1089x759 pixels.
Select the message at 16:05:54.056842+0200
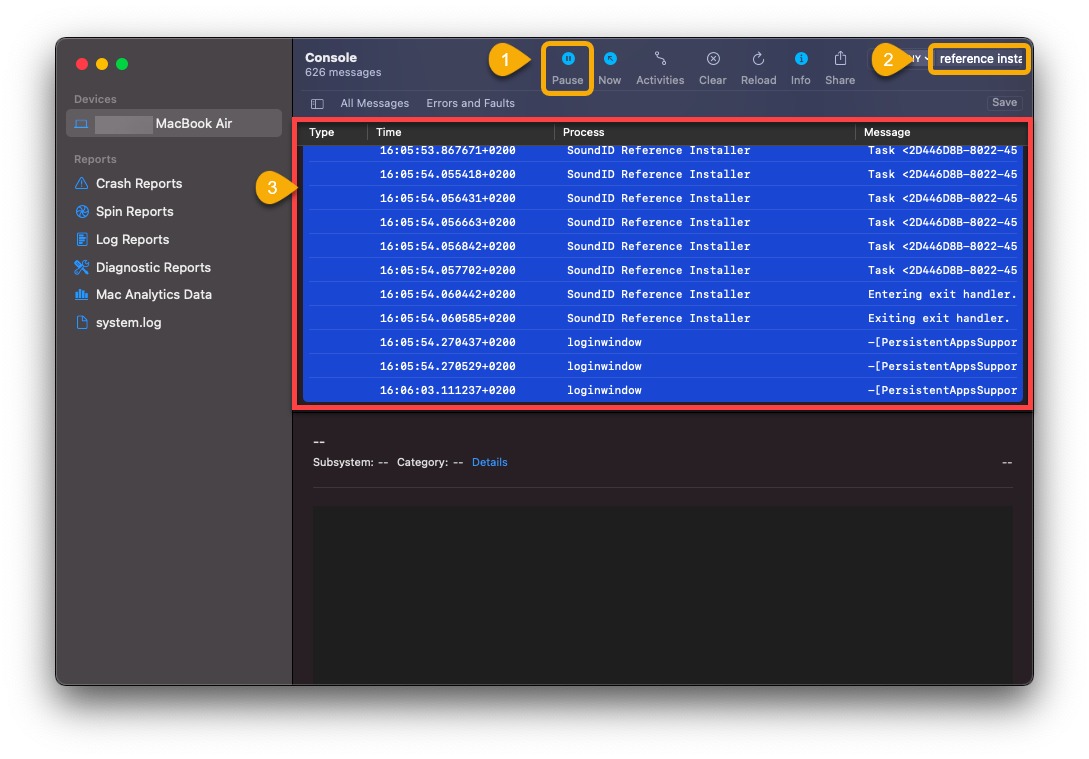tap(663, 247)
